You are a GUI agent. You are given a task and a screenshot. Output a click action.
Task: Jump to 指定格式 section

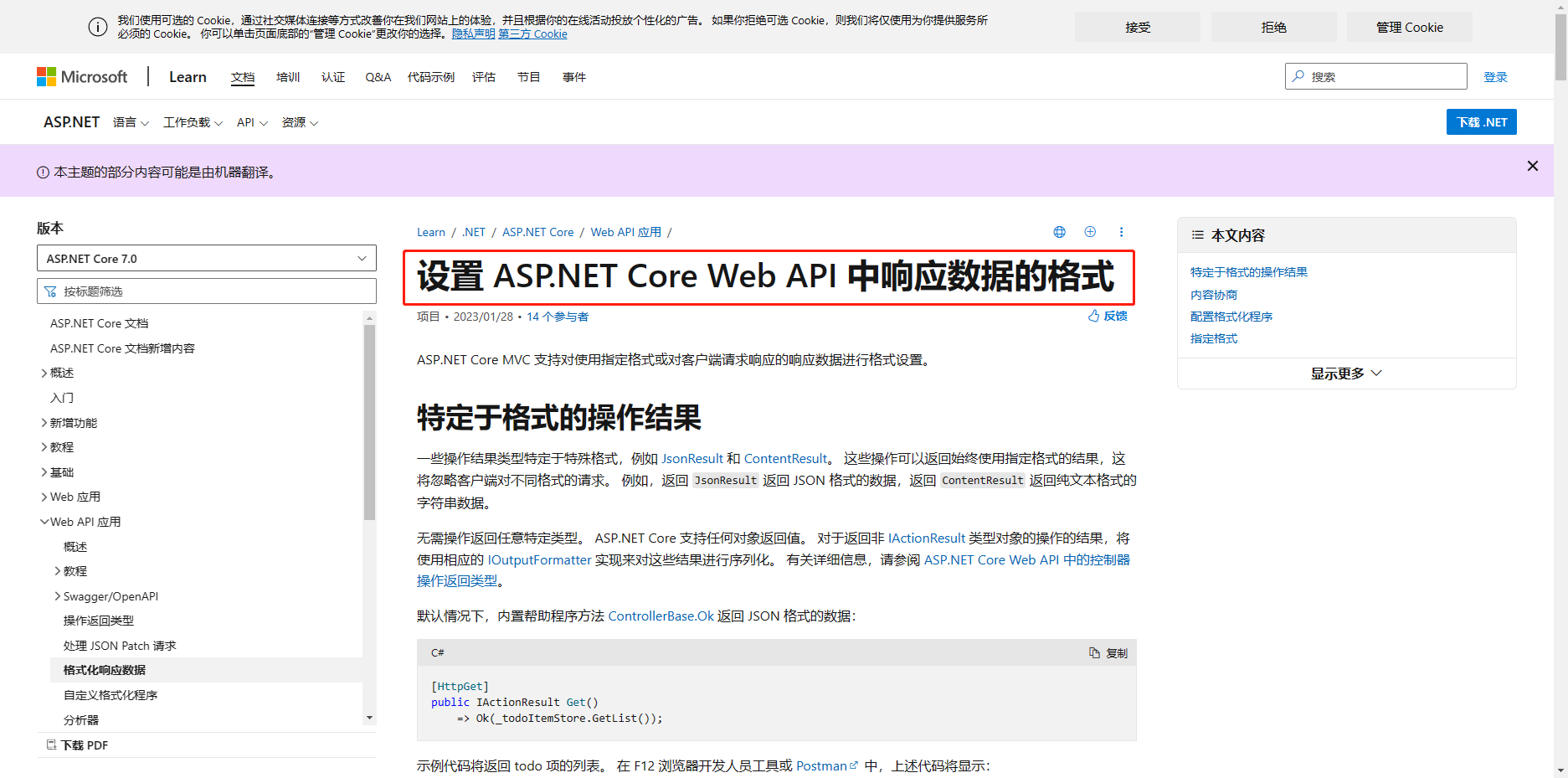pos(1214,338)
